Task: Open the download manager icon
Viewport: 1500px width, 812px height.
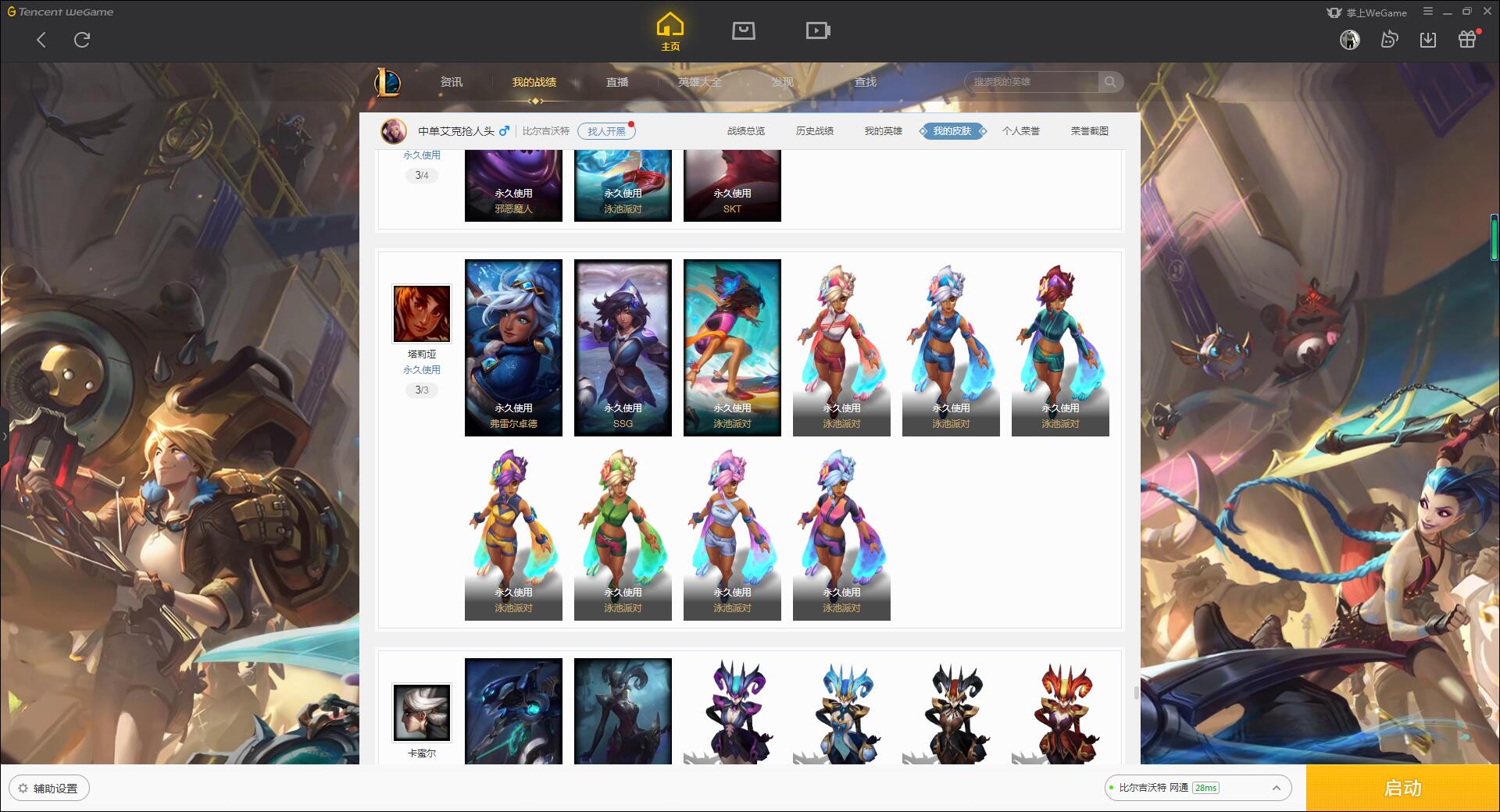Action: coord(1428,39)
